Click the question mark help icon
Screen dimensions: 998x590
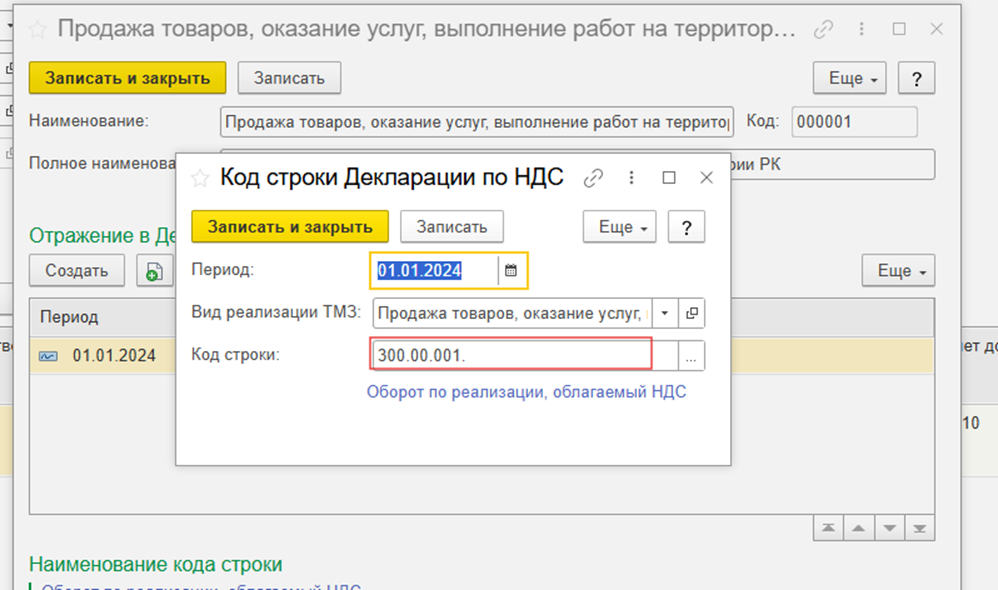coord(686,227)
